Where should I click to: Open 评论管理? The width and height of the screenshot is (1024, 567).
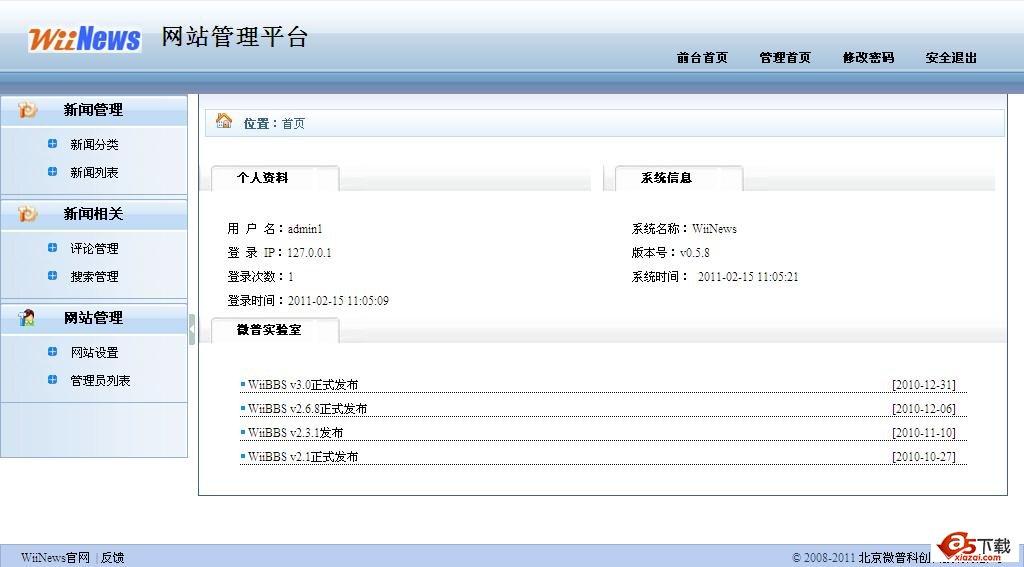tap(94, 248)
